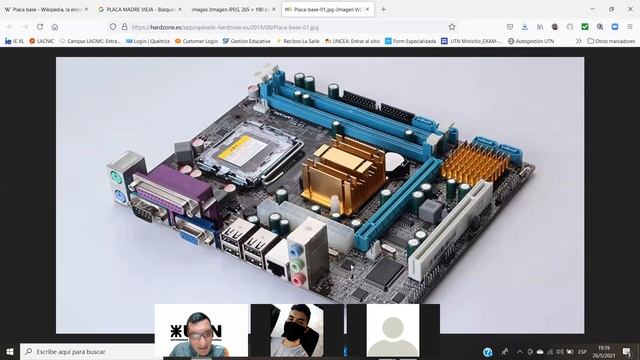Click the hardzone.es address bar URL

pyautogui.click(x=225, y=27)
